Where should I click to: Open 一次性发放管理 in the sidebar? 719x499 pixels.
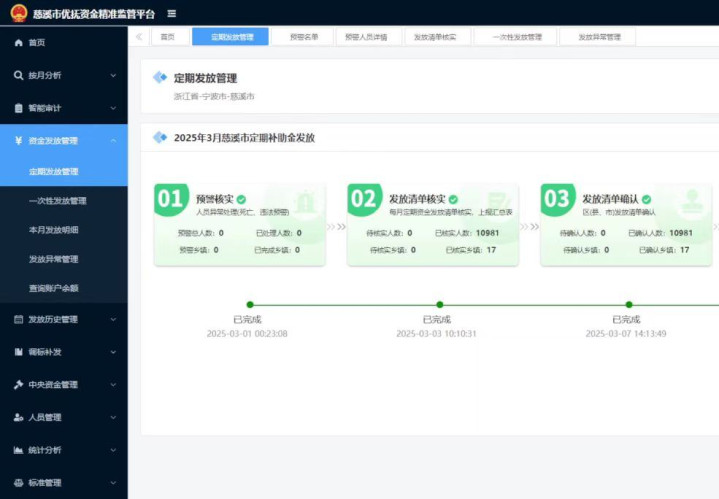point(64,201)
